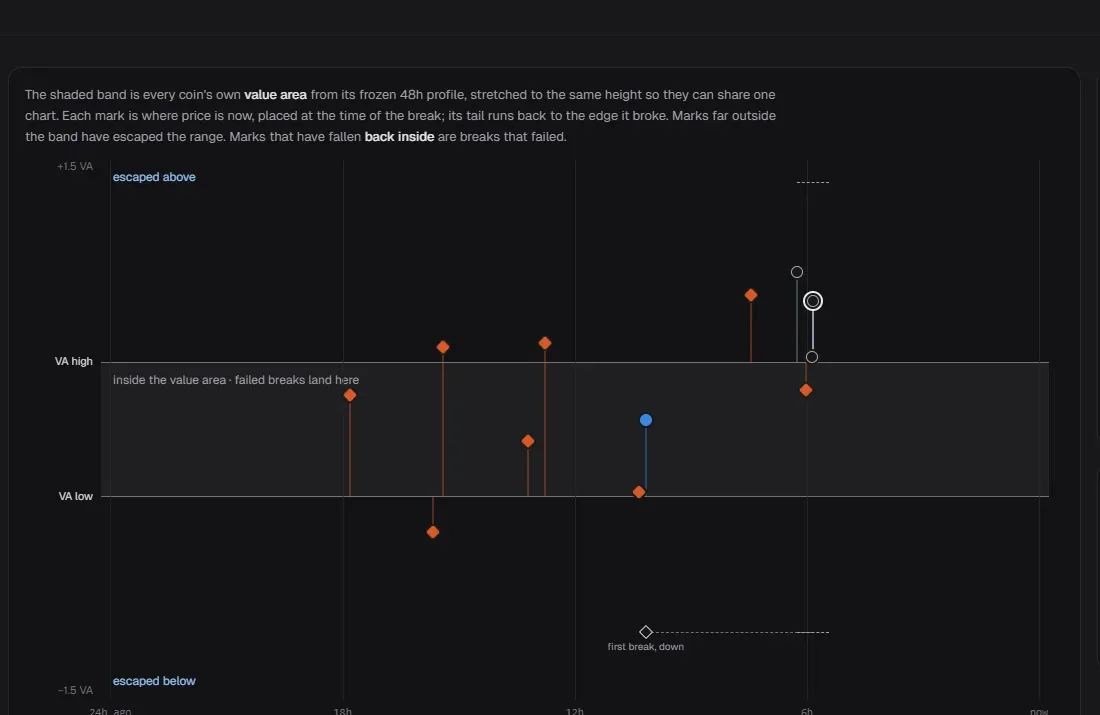Select the white hollow diamond labeled first break, down

click(646, 632)
